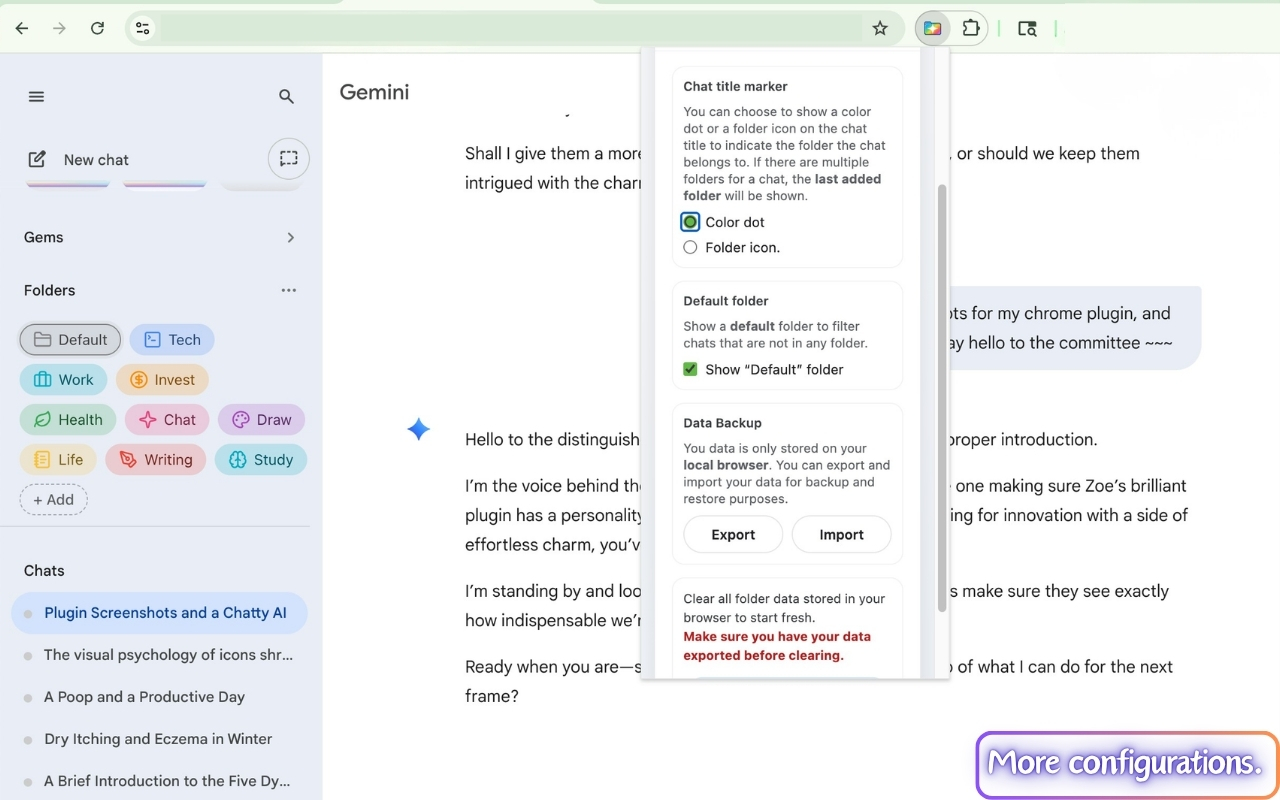Image resolution: width=1280 pixels, height=800 pixels.
Task: Click the extension popup vertical scrollbar
Action: [941, 398]
